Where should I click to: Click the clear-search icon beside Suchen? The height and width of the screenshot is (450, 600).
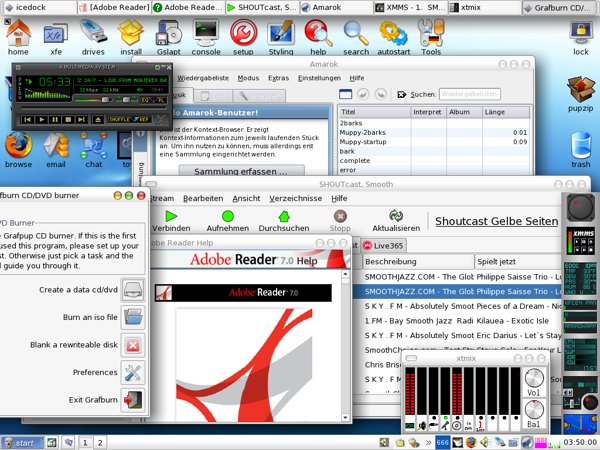coord(401,94)
